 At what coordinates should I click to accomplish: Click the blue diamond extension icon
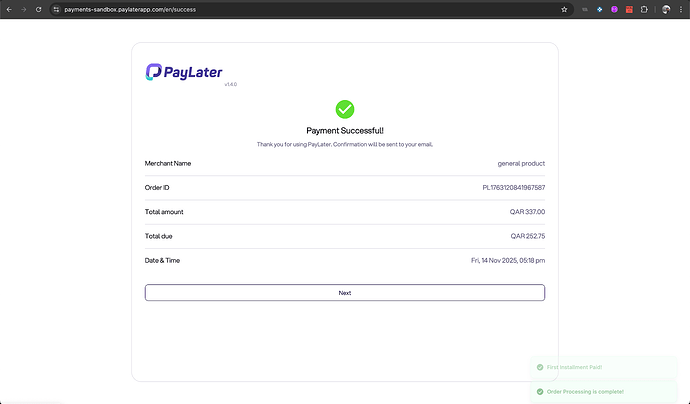(x=599, y=8)
